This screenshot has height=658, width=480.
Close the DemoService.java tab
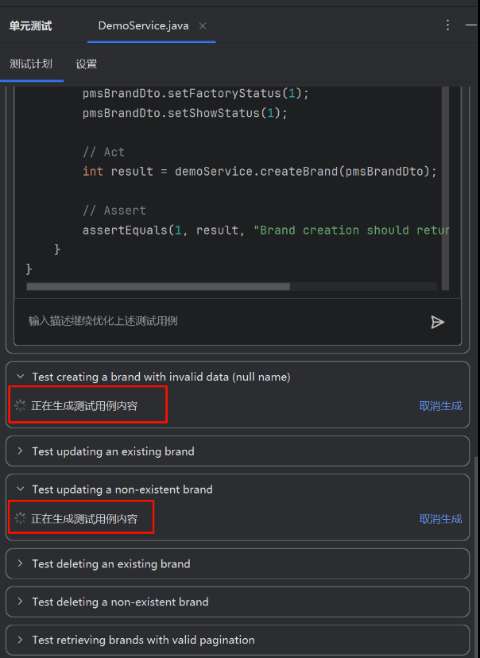point(203,26)
